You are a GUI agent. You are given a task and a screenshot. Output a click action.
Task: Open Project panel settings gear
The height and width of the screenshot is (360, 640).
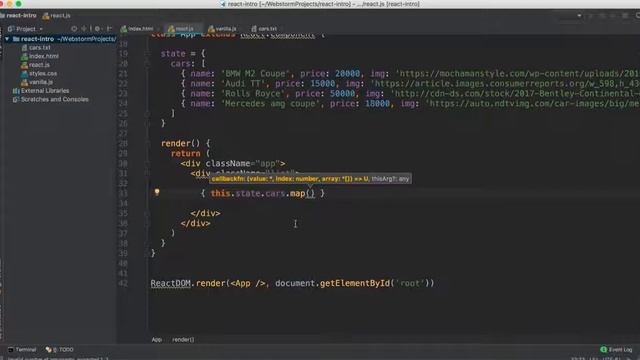pyautogui.click(x=97, y=29)
